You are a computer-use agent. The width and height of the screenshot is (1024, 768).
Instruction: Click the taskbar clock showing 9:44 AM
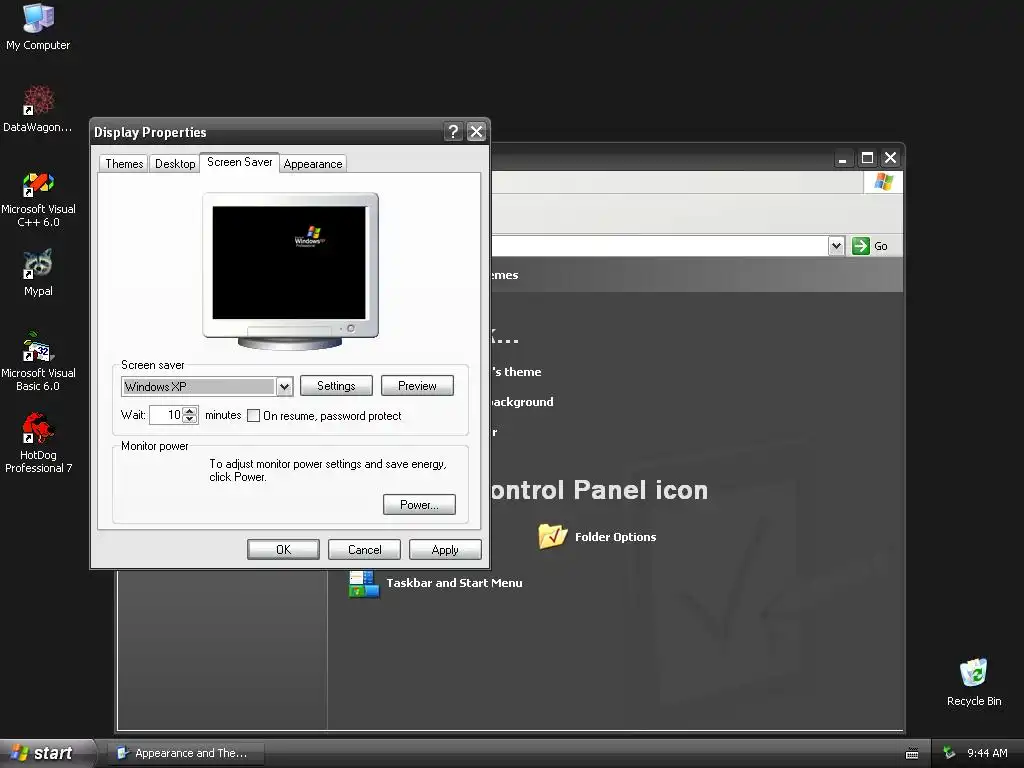point(987,753)
